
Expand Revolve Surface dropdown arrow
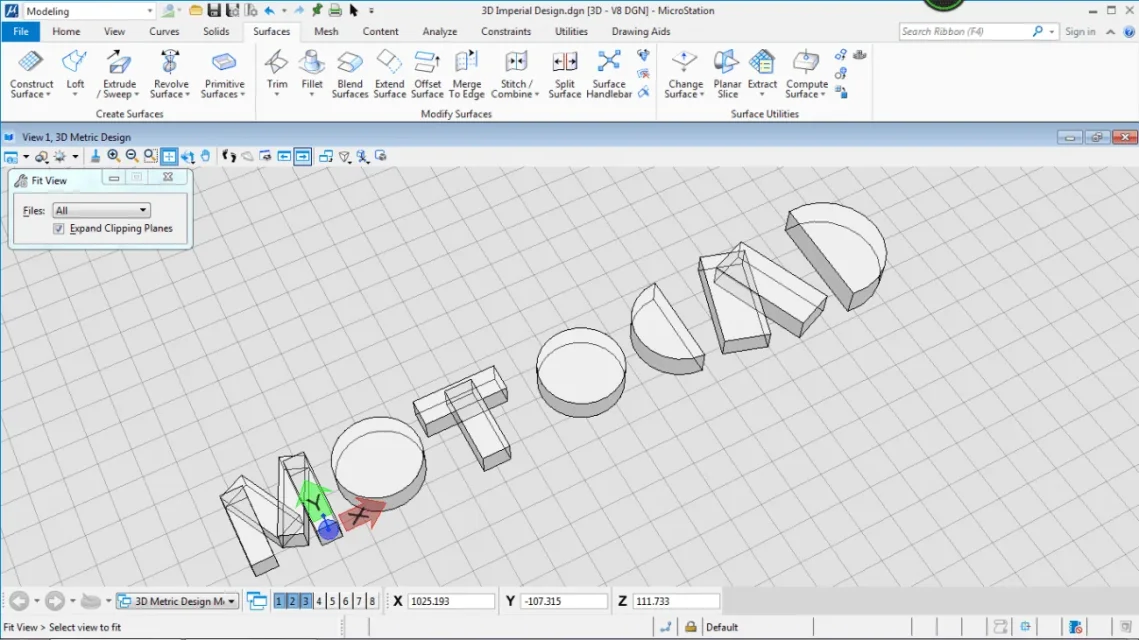pyautogui.click(x=187, y=95)
